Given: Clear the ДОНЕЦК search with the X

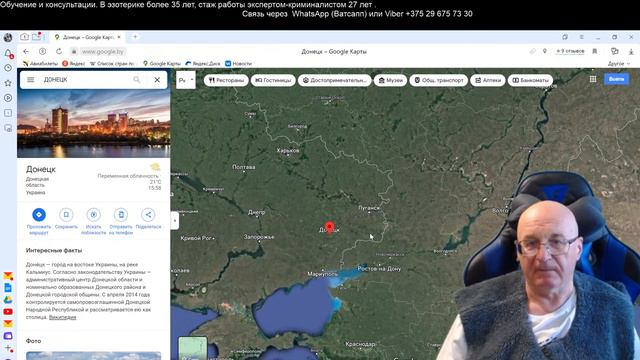Looking at the screenshot, I should pos(157,80).
